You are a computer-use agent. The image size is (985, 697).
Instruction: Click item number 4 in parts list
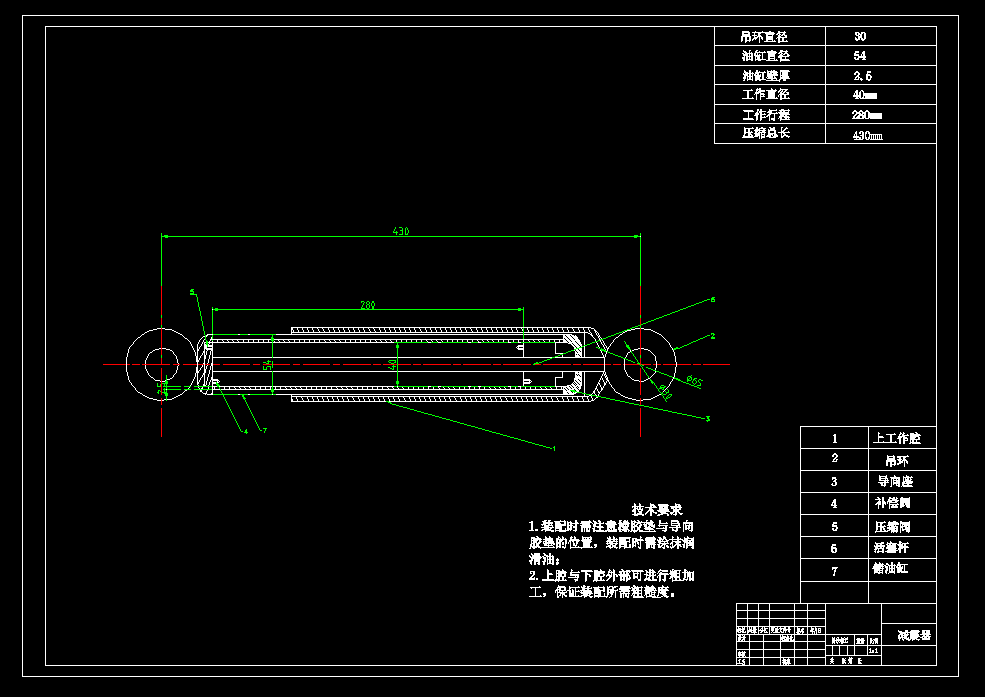834,504
